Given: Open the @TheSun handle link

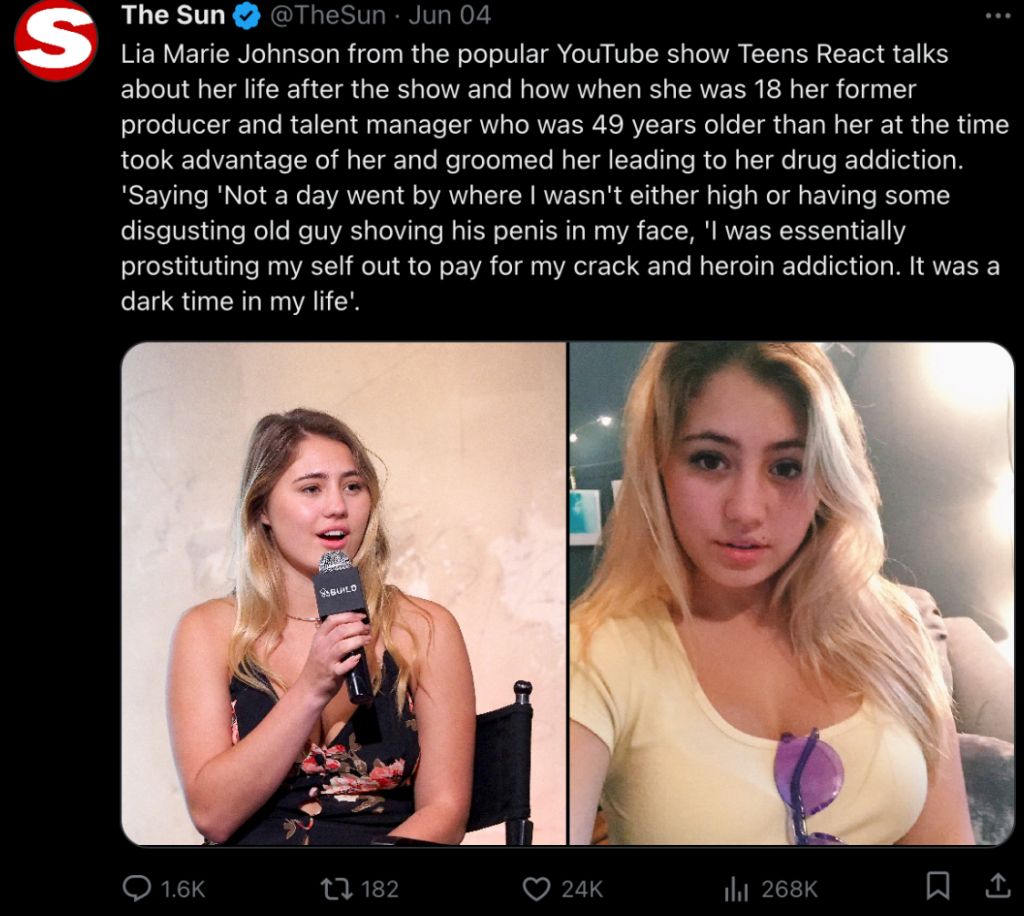Looking at the screenshot, I should (328, 16).
